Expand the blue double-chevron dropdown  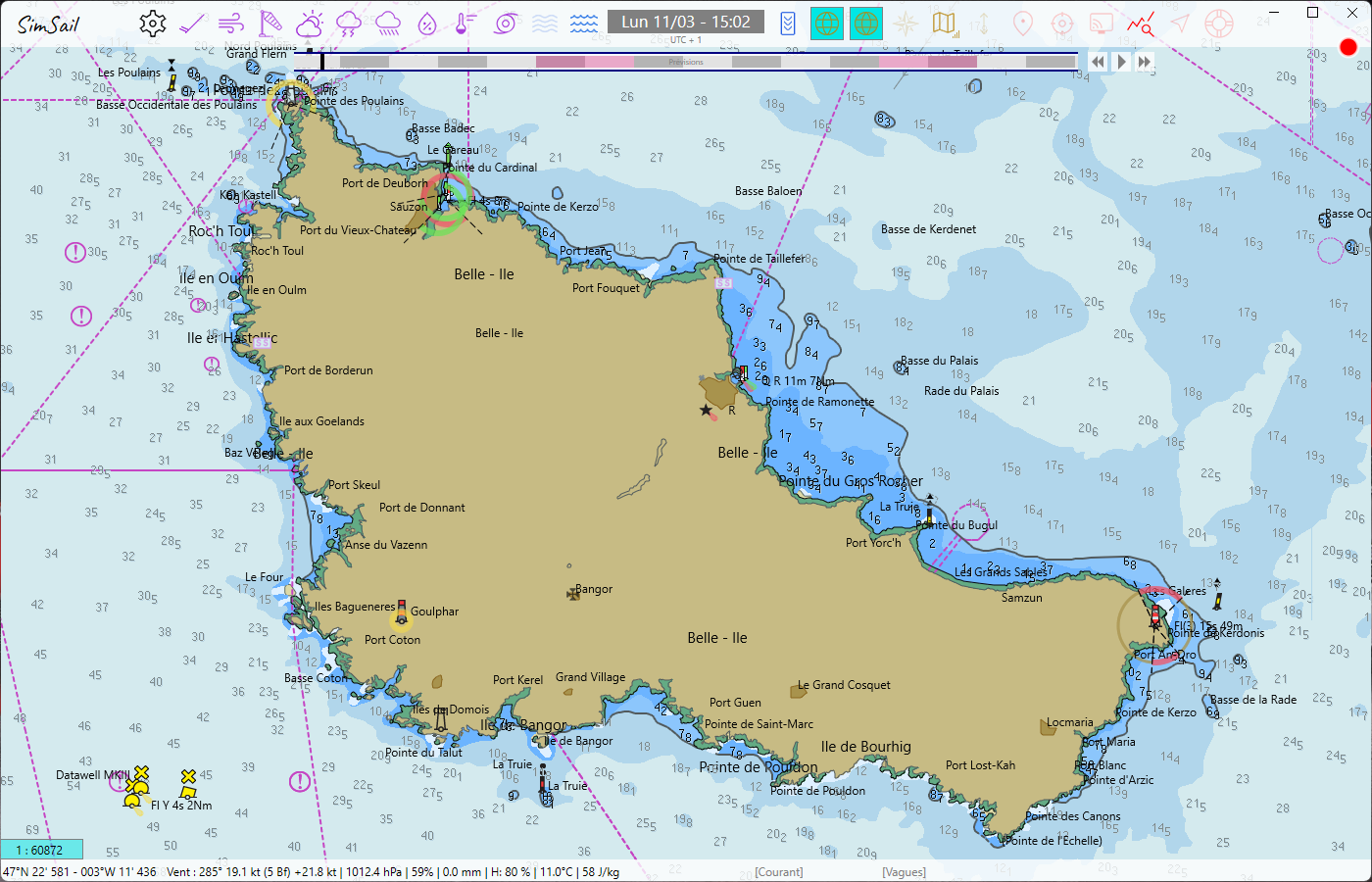pyautogui.click(x=788, y=24)
